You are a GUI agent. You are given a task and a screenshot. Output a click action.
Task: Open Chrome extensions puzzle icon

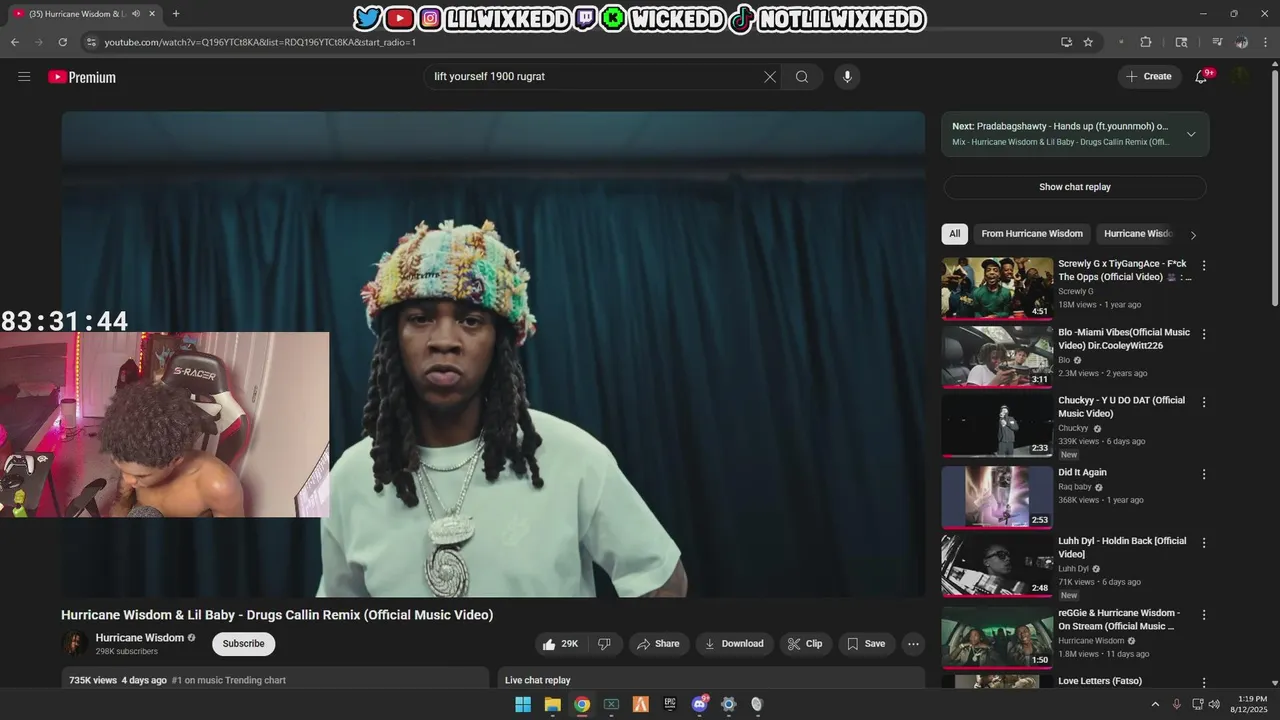pos(1146,42)
